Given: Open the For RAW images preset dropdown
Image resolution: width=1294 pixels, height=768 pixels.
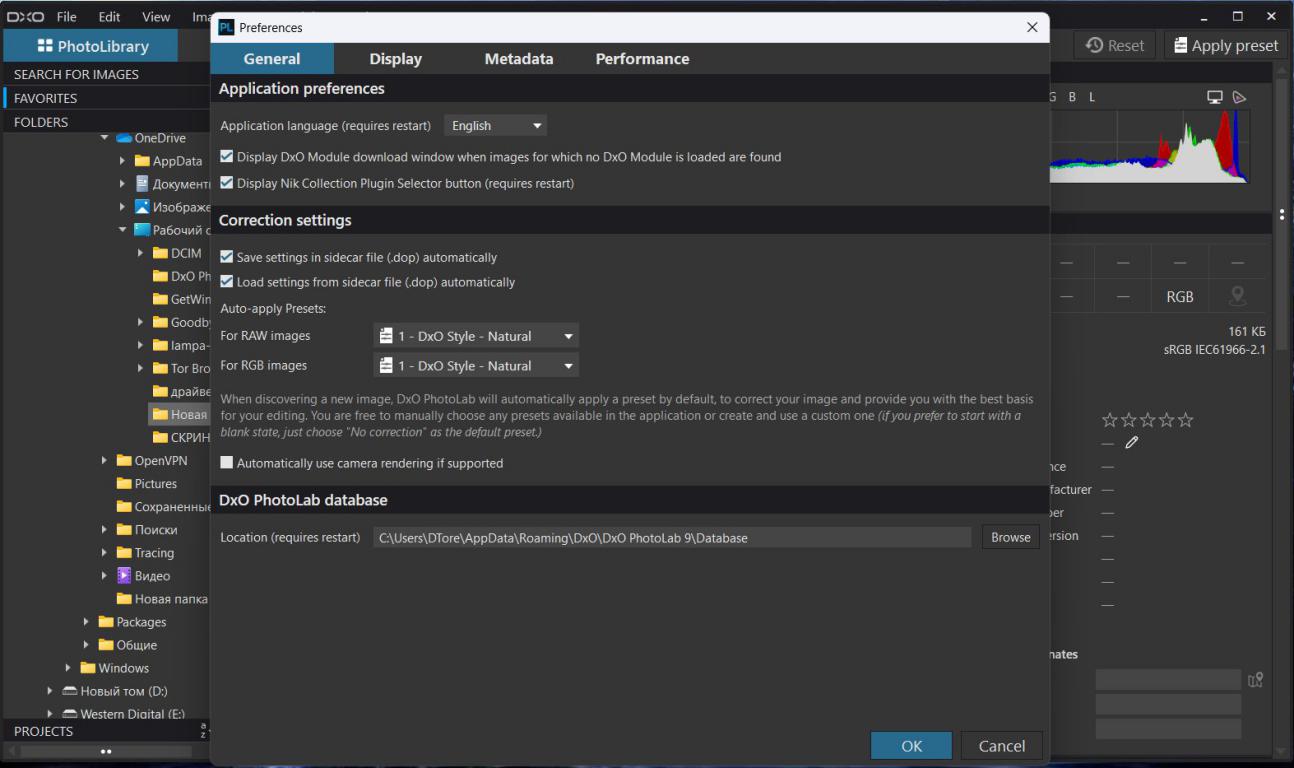Looking at the screenshot, I should click(476, 336).
